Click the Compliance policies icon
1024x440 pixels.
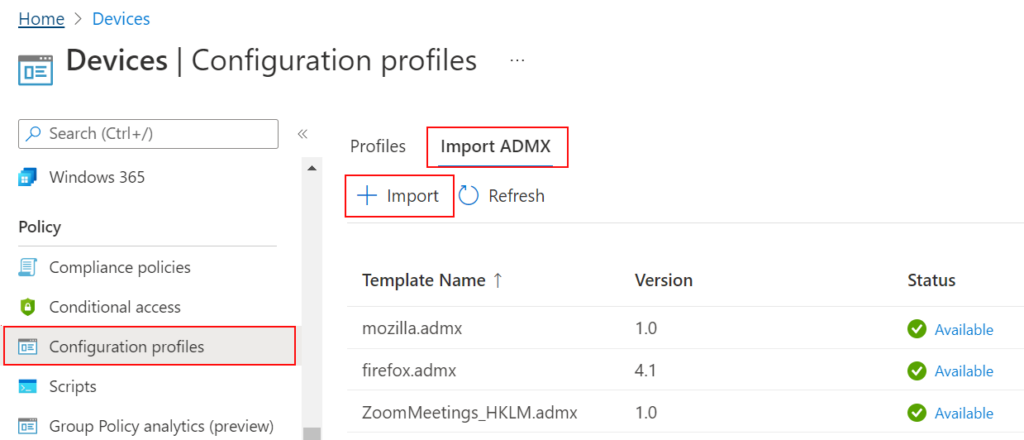click(x=27, y=268)
